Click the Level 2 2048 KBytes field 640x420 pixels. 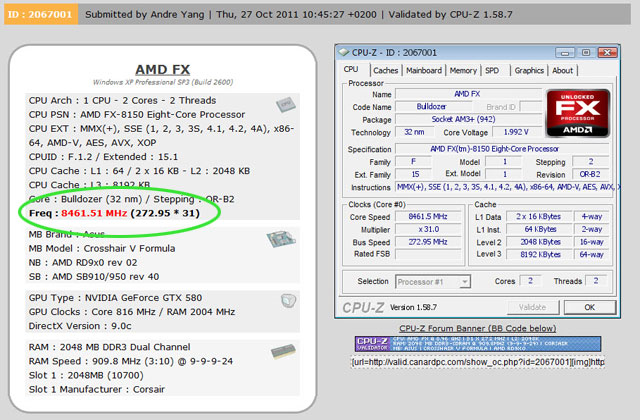click(540, 242)
